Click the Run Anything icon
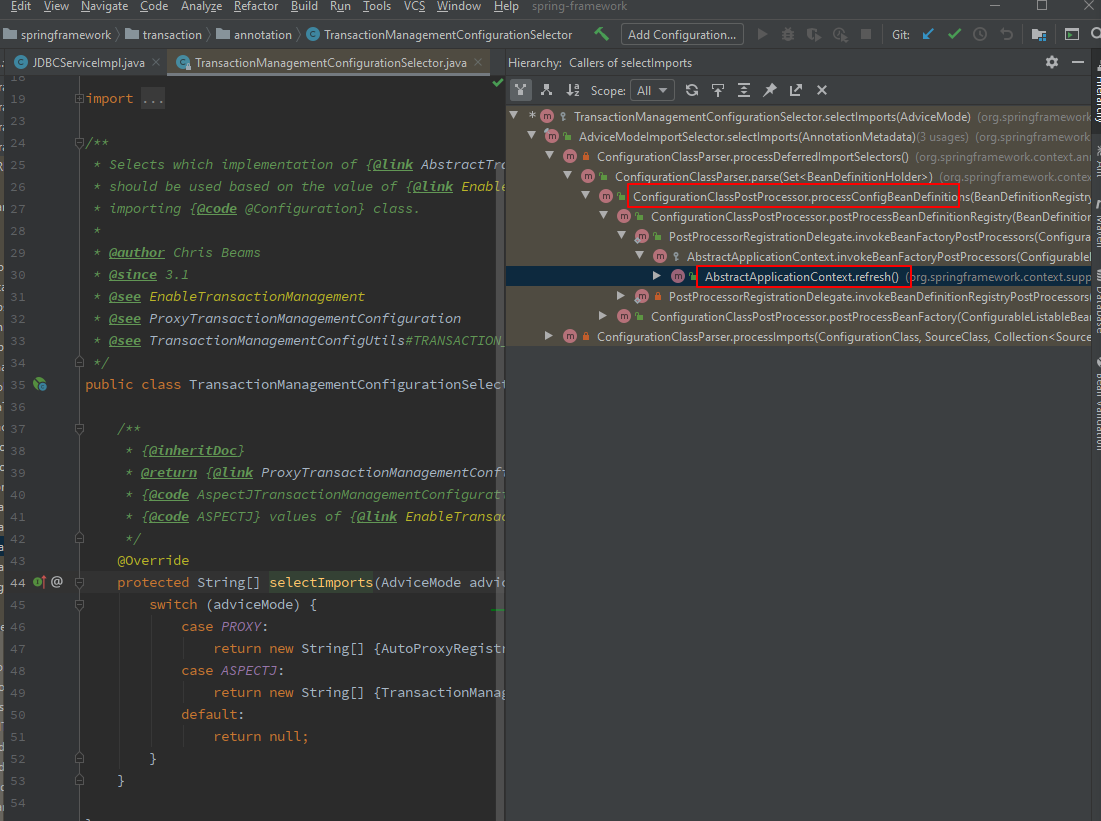 pos(1072,34)
